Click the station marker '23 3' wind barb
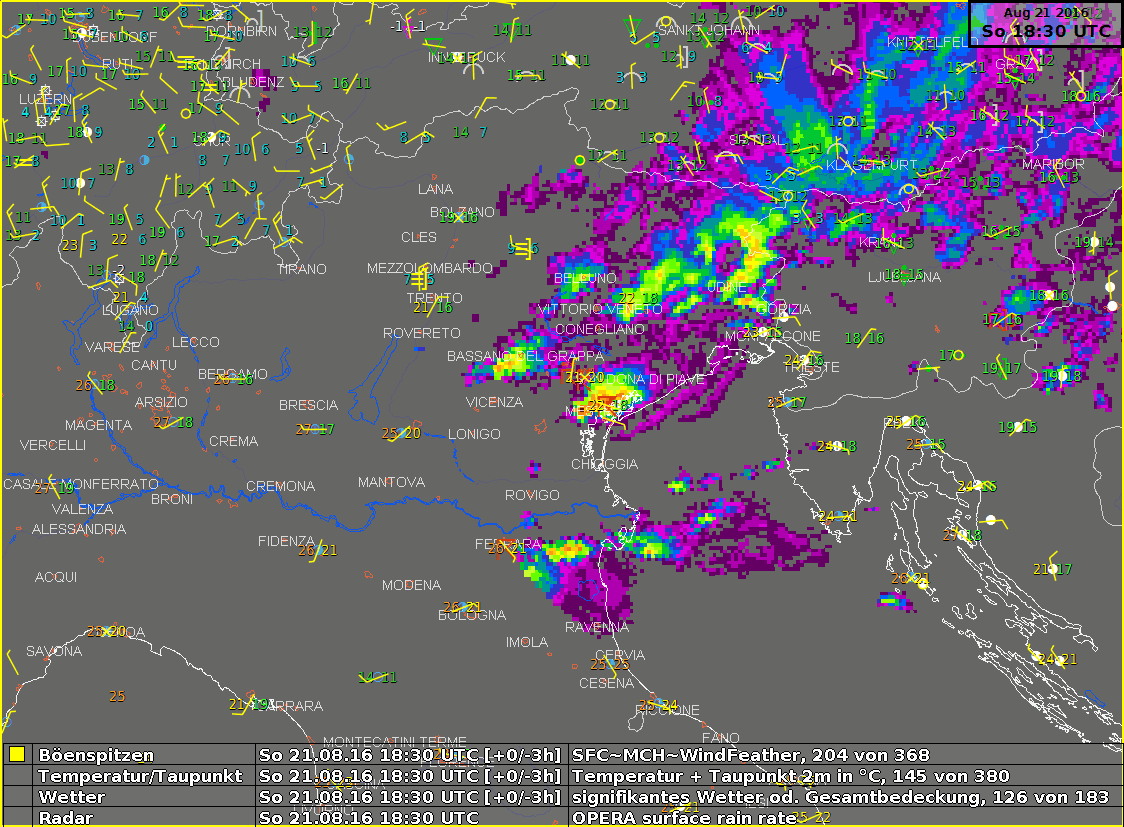The image size is (1124, 827). pos(79,245)
